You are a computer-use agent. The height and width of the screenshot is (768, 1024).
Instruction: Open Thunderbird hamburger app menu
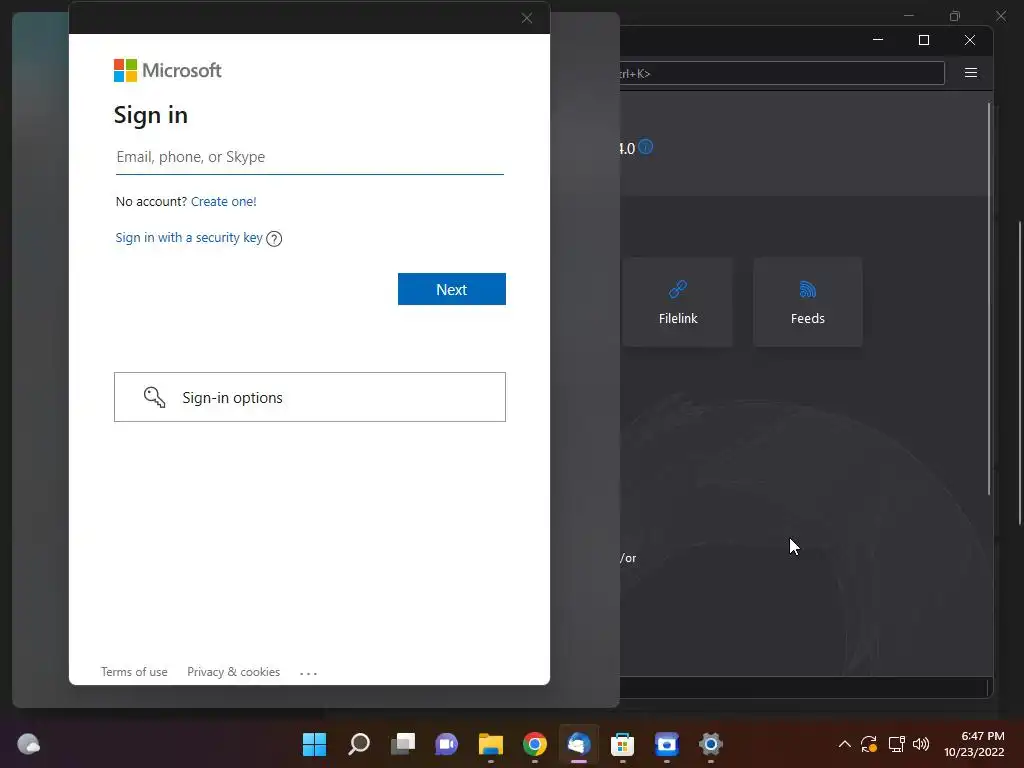(x=971, y=72)
